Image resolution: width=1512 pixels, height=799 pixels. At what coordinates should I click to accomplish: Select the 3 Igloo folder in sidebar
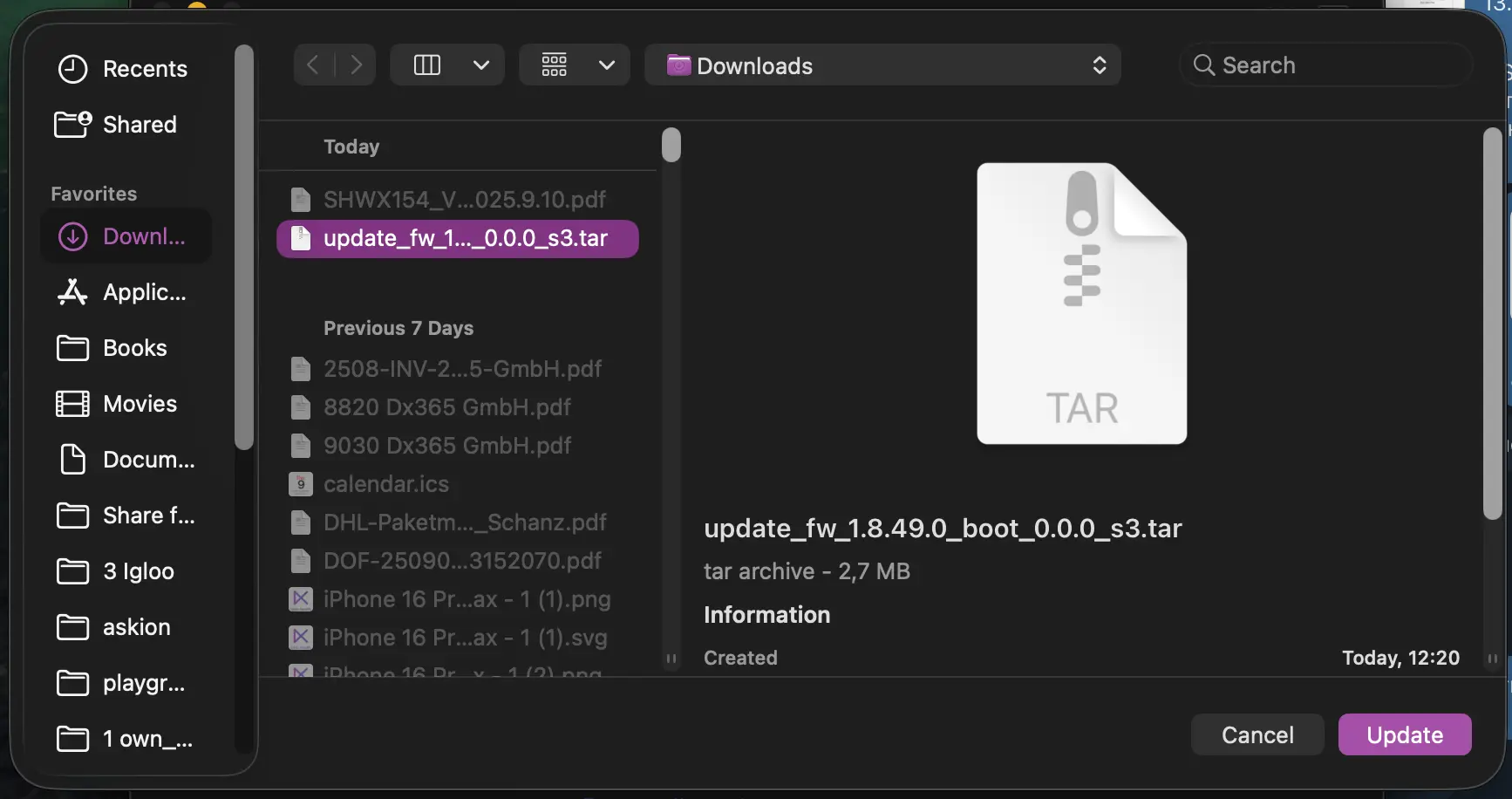click(138, 571)
